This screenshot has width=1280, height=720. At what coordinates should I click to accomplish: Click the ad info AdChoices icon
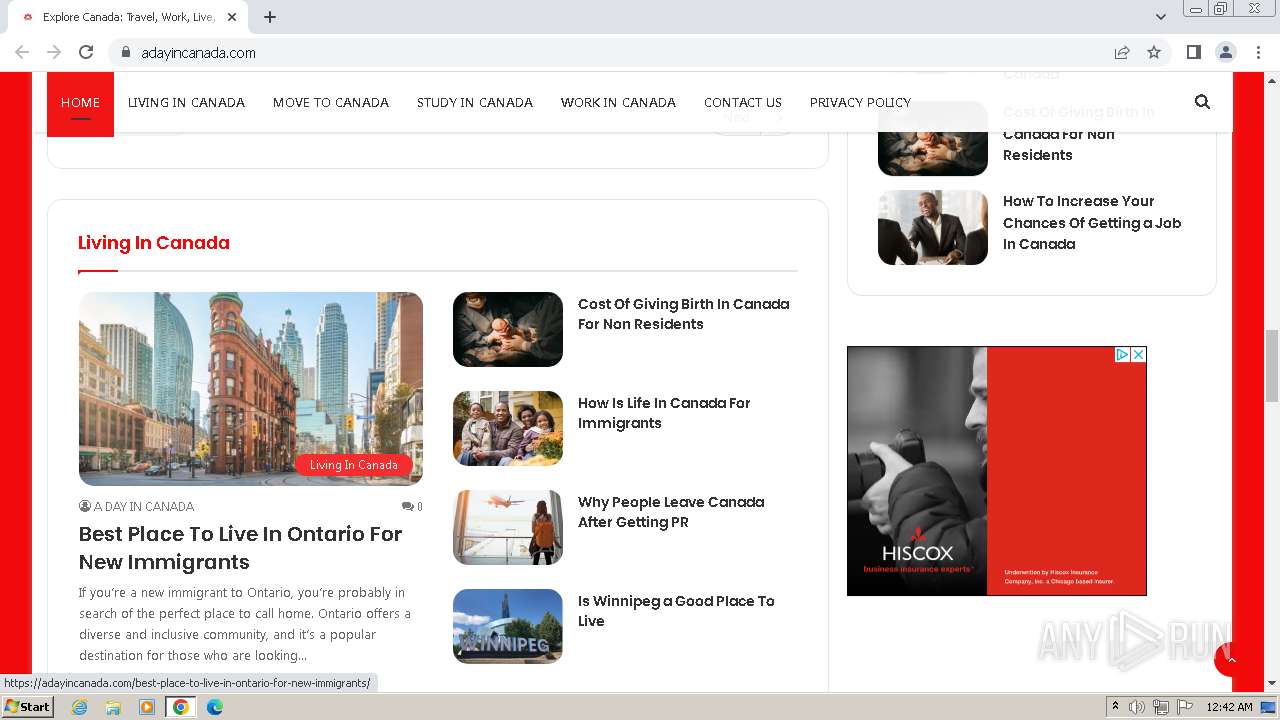pos(1122,354)
